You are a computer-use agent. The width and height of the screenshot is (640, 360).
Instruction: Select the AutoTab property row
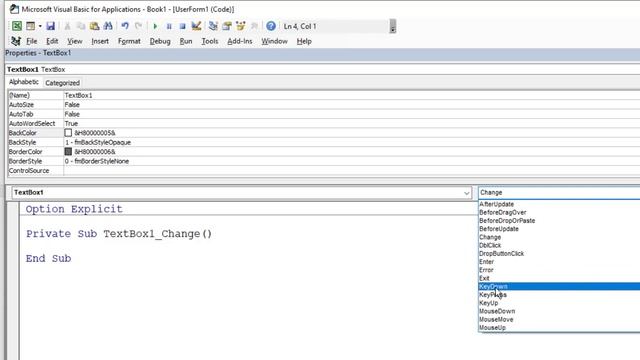pos(324,114)
